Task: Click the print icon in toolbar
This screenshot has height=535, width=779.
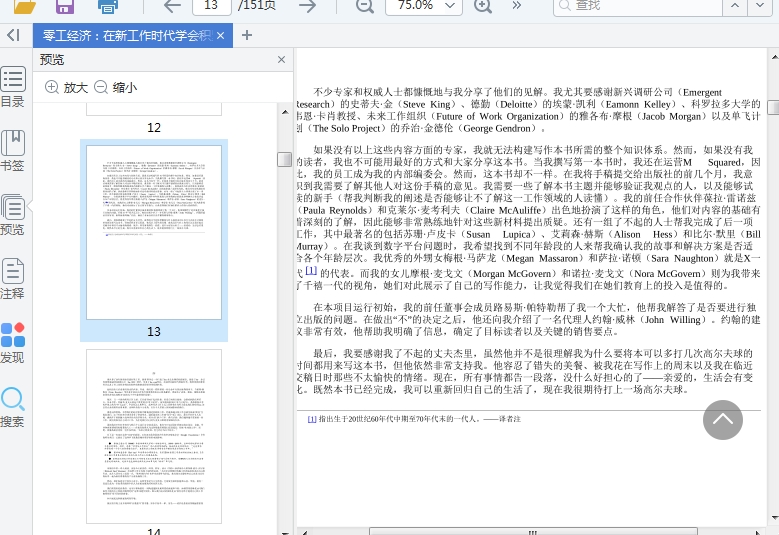Action: (108, 6)
